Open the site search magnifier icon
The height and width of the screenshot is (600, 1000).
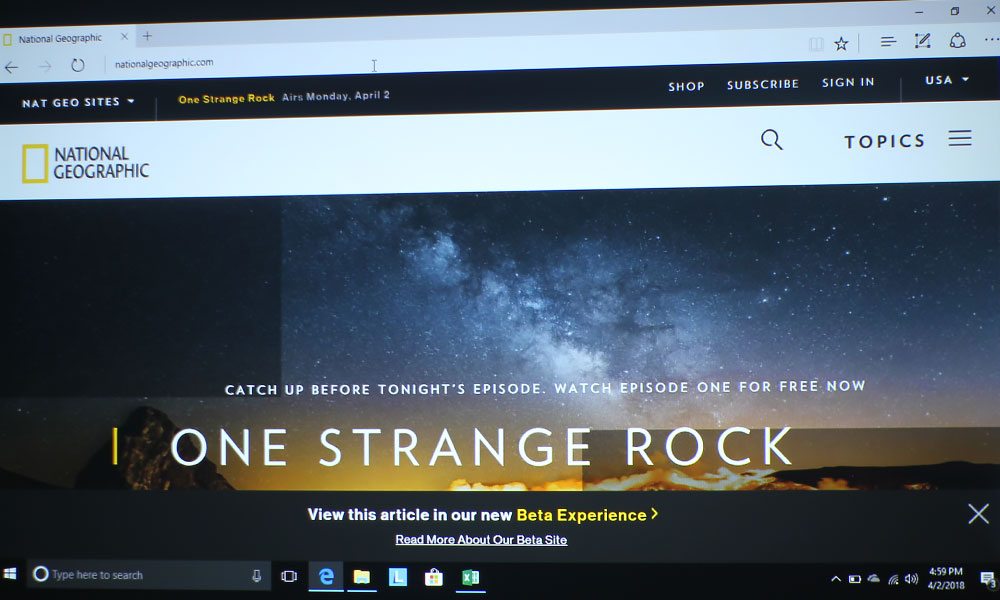click(772, 140)
